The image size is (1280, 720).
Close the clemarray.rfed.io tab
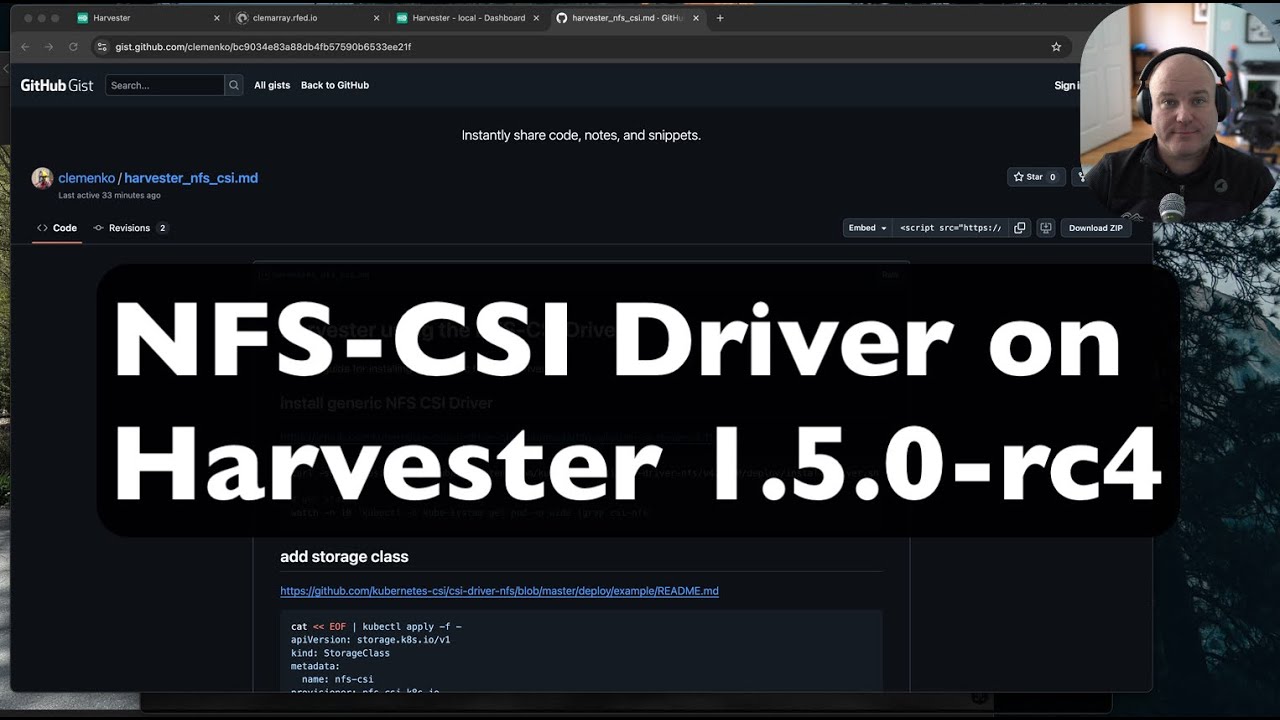[377, 18]
